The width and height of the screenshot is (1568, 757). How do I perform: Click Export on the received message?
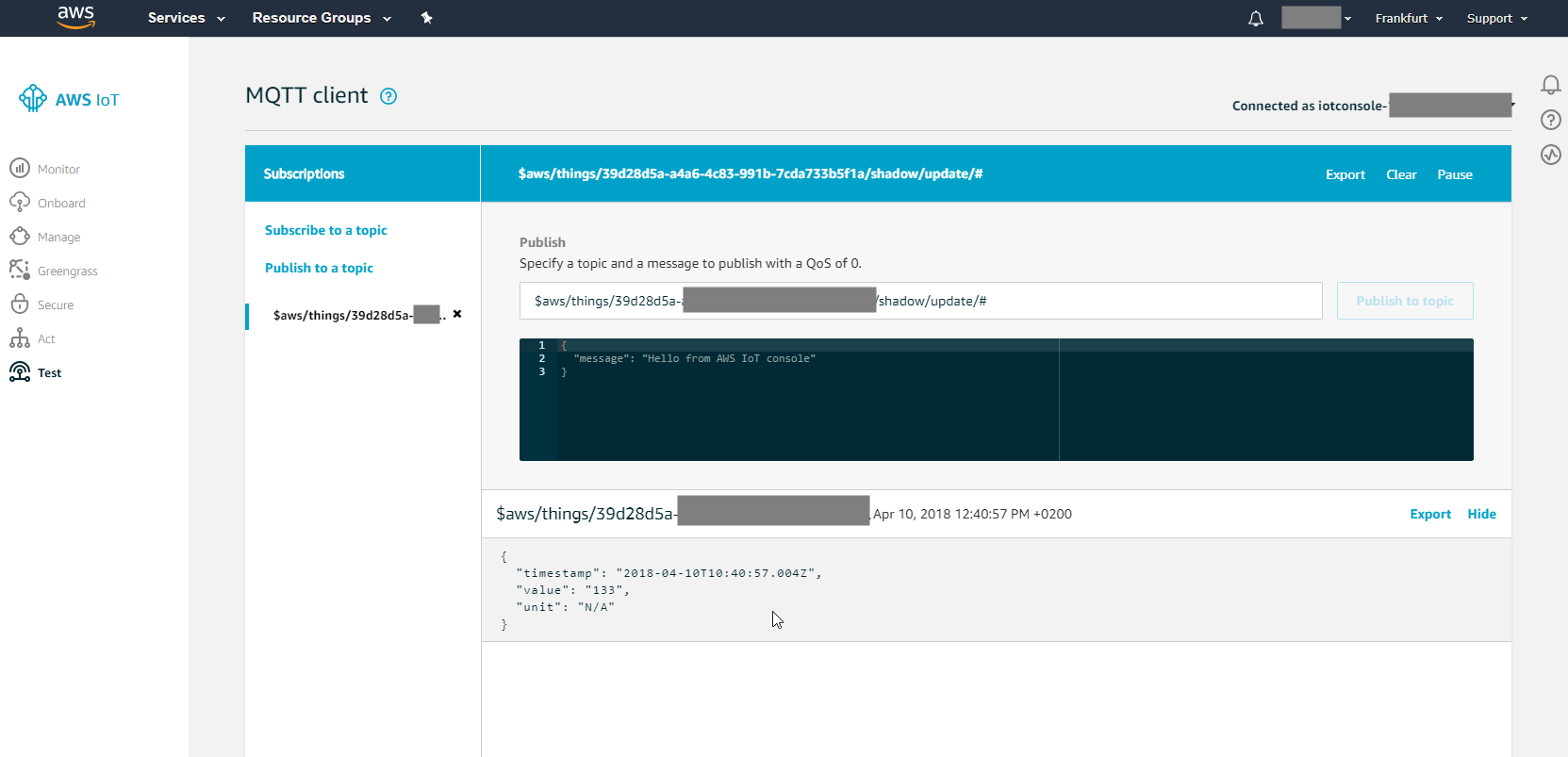point(1430,514)
